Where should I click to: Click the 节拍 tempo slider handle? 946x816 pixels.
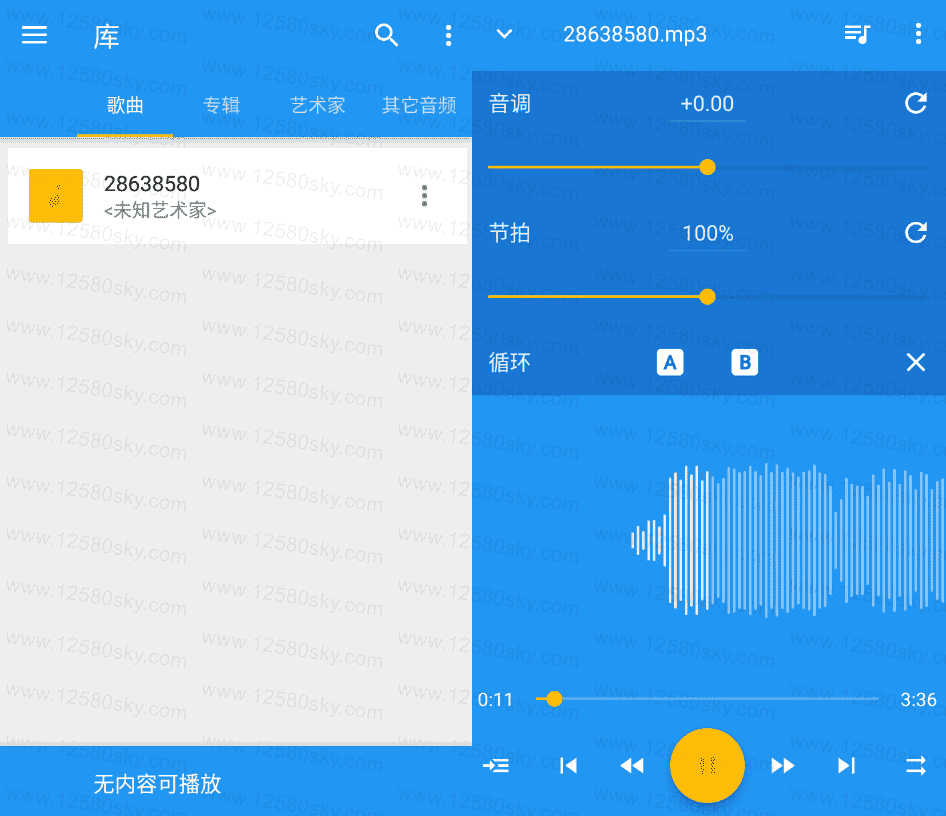point(708,296)
